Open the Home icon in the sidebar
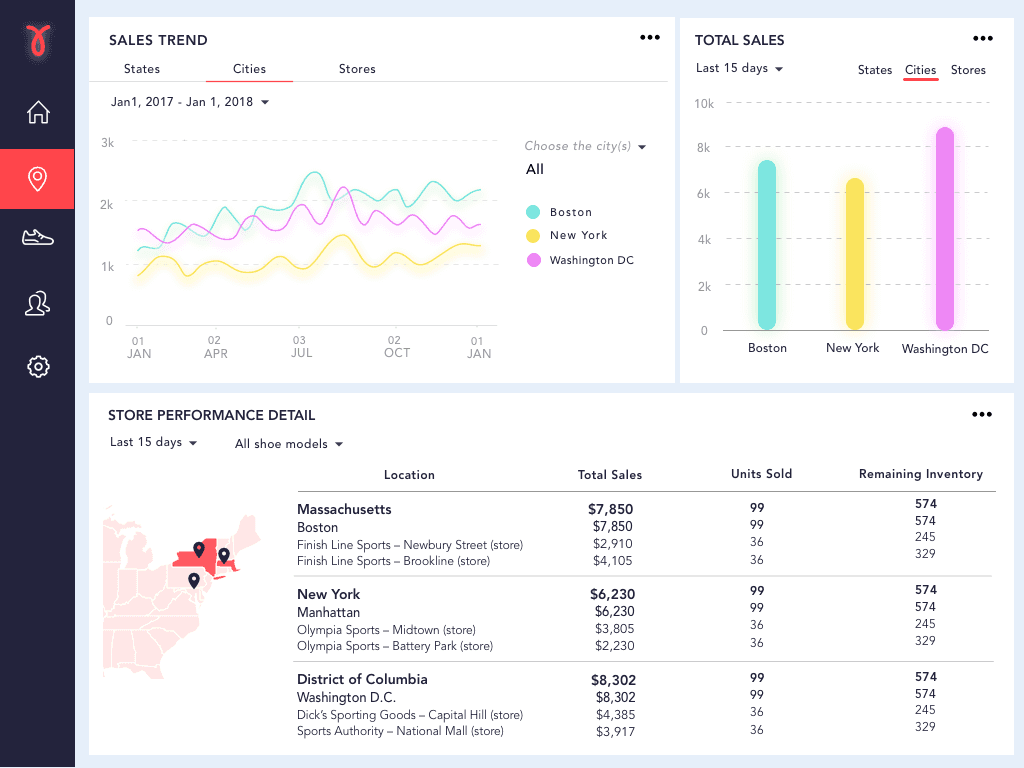Screen dimensions: 1024x768 tap(37, 113)
